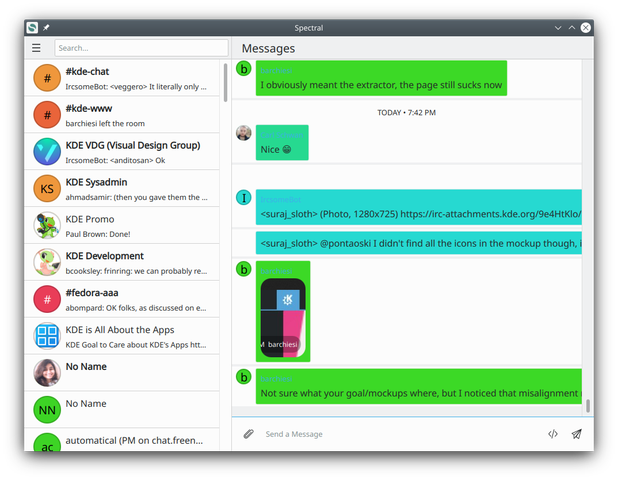Click the attach file paperclip icon
The height and width of the screenshot is (480, 618).
tap(248, 434)
